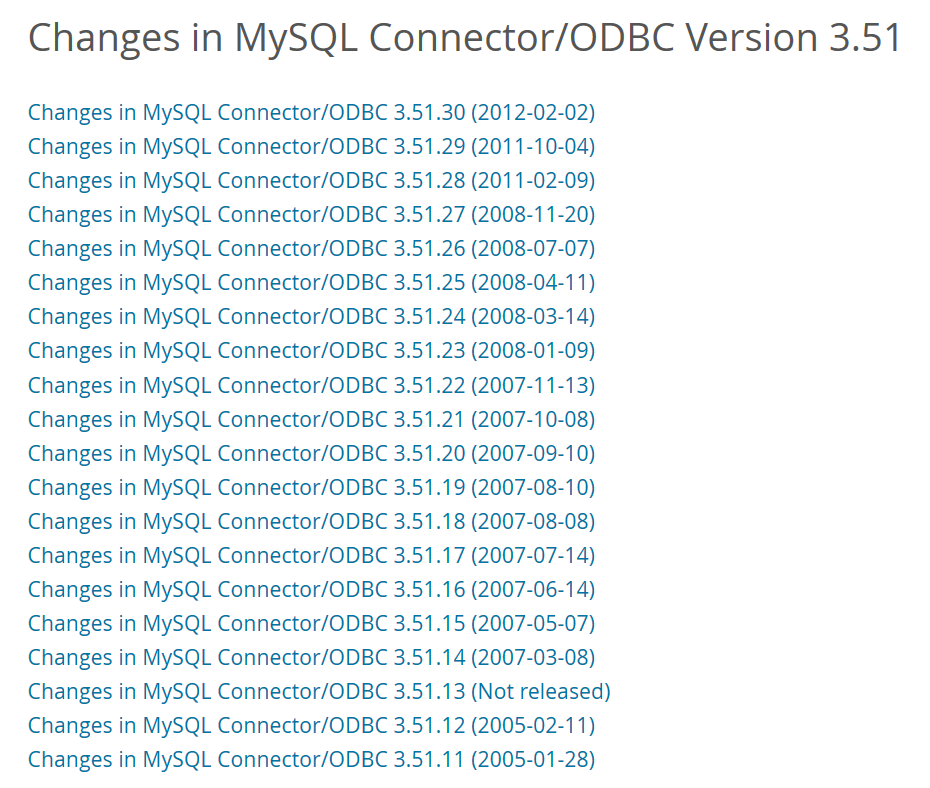930x788 pixels.
Task: Click the 3.51.12 (2005-02-11) changes link
Action: point(311,725)
